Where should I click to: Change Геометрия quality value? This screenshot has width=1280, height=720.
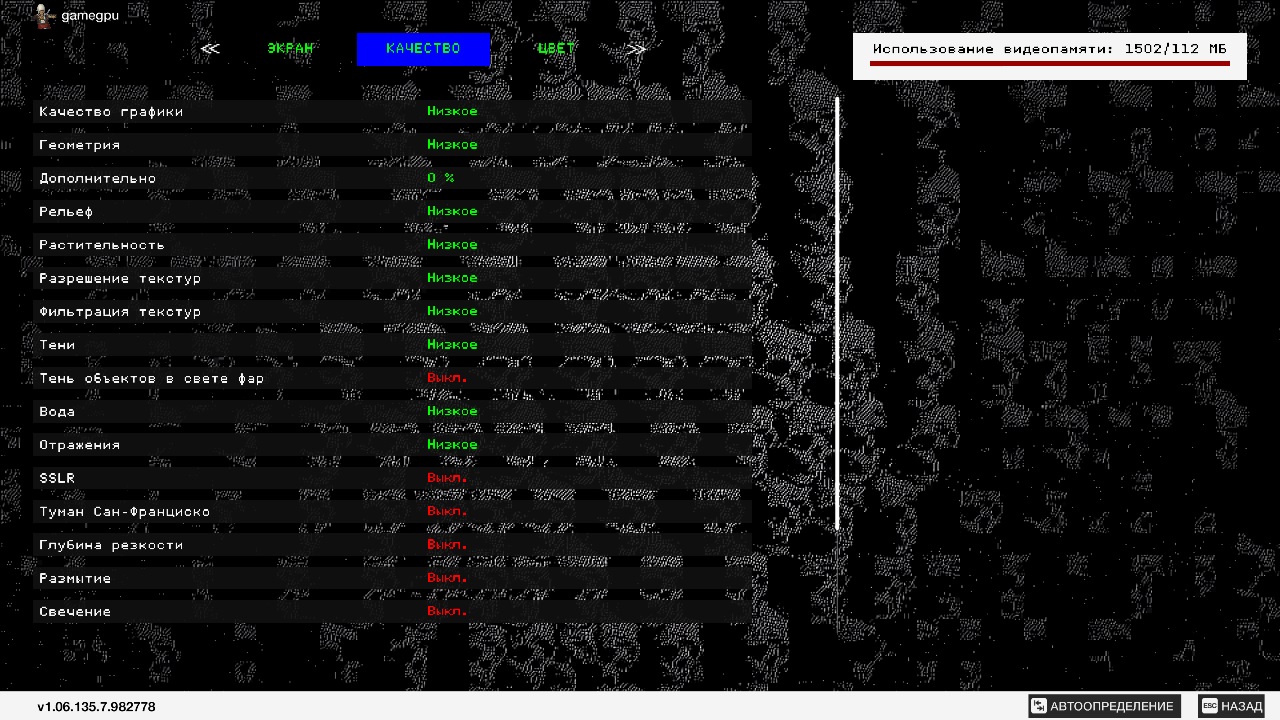point(452,145)
